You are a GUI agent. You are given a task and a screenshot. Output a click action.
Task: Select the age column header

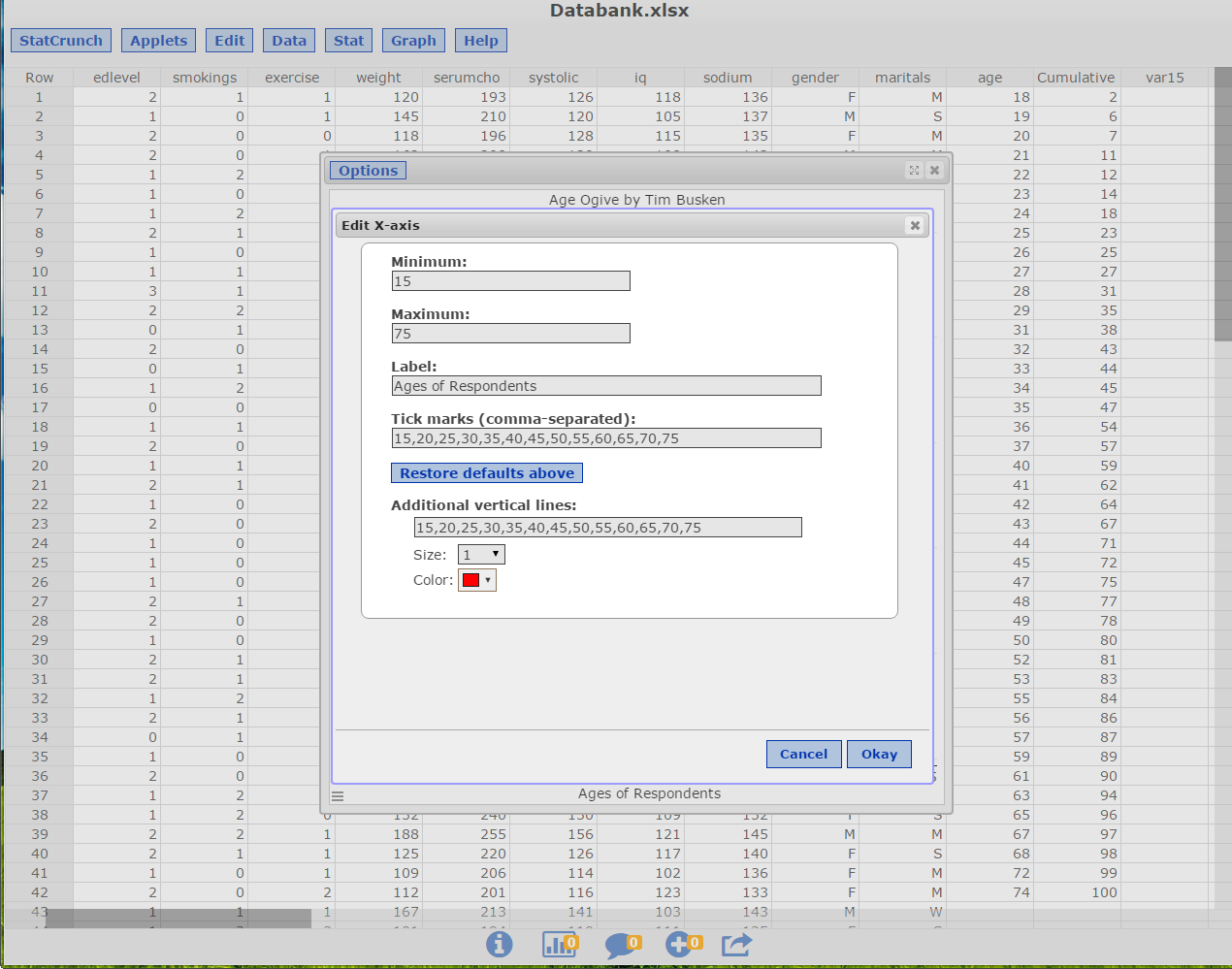(990, 78)
